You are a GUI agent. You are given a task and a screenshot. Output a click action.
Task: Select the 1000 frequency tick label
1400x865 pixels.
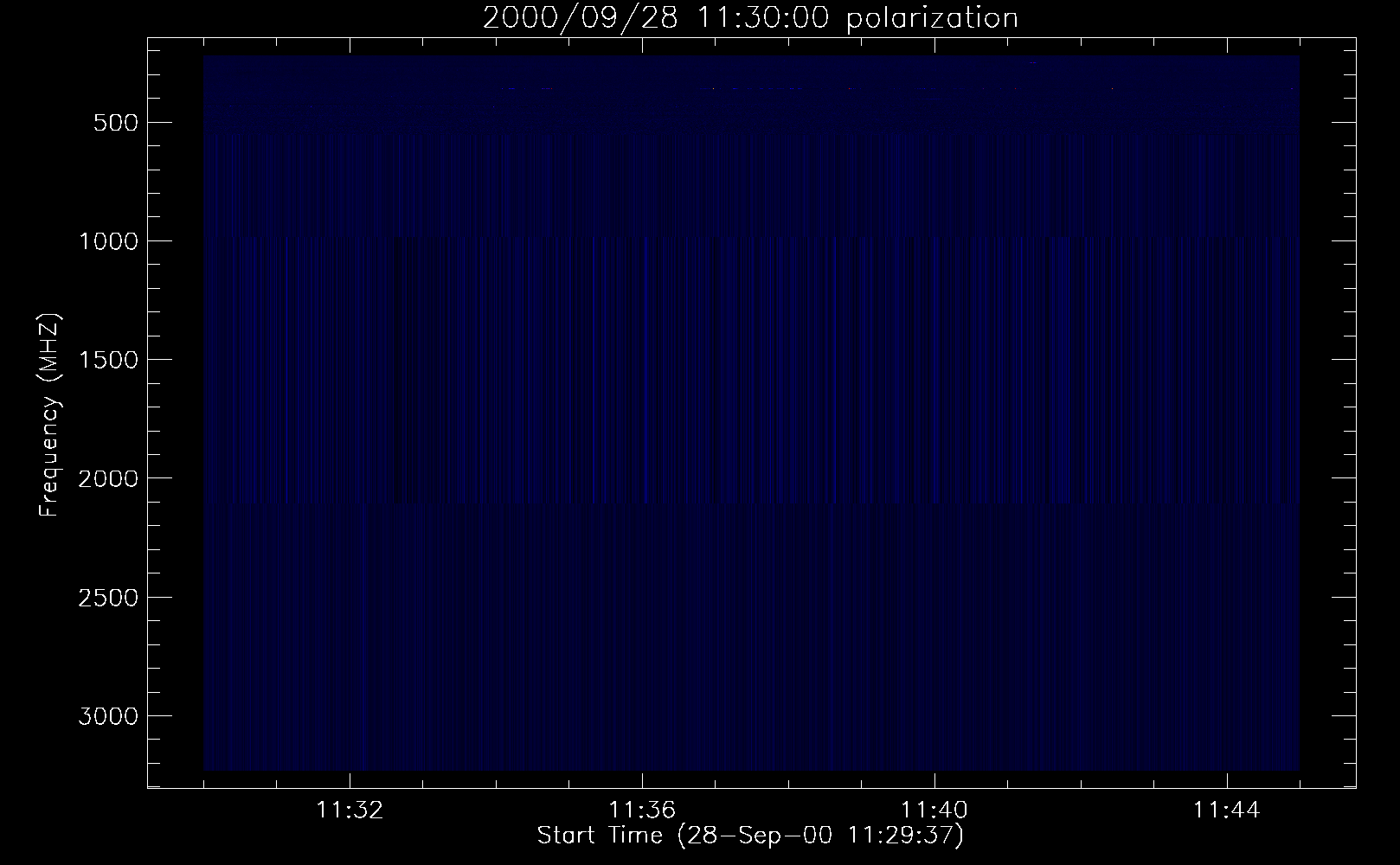coord(107,241)
